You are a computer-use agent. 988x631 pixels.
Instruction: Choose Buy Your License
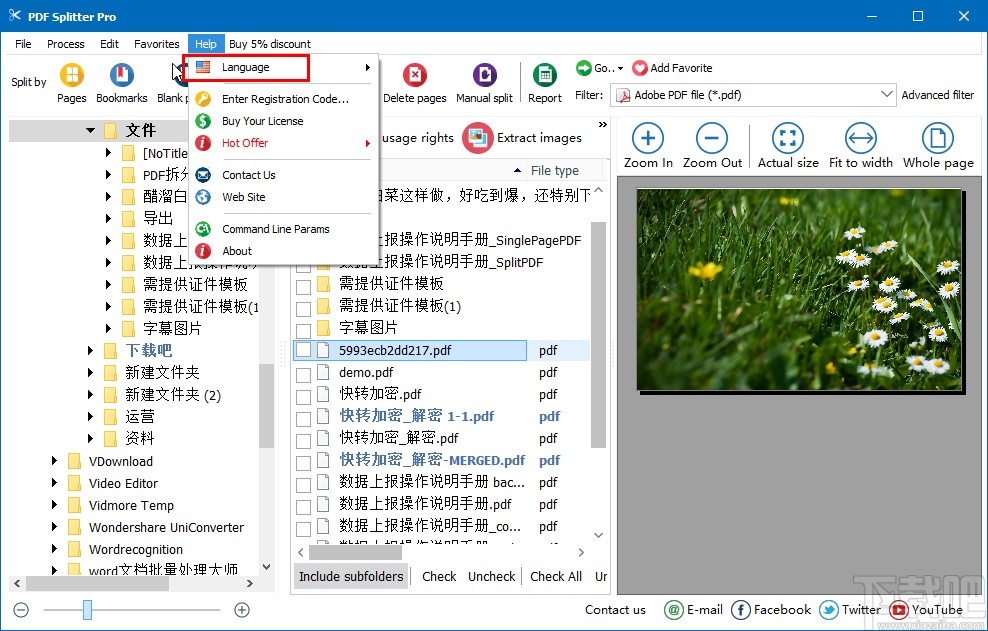click(x=283, y=121)
